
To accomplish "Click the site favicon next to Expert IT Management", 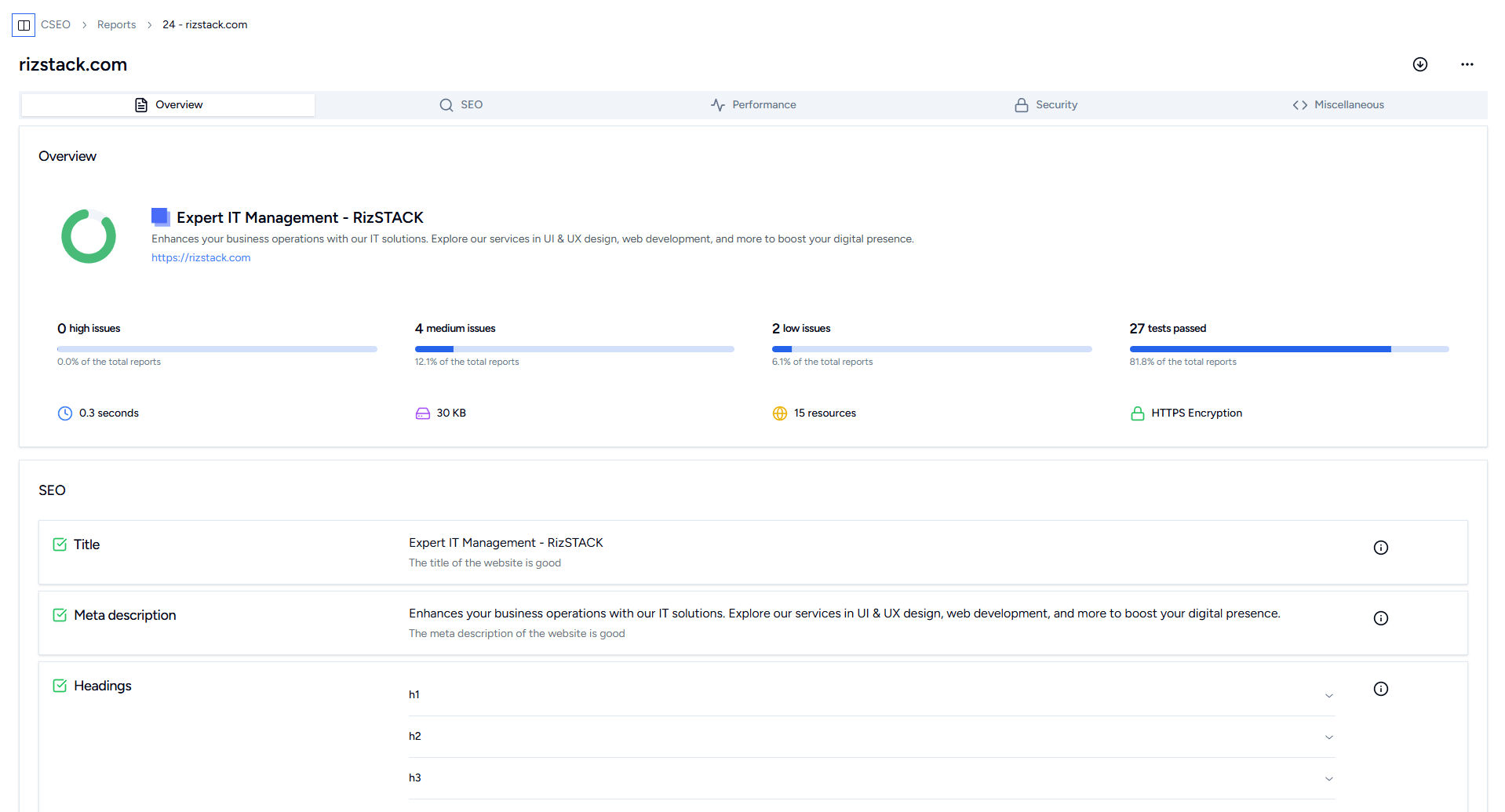I will [160, 217].
